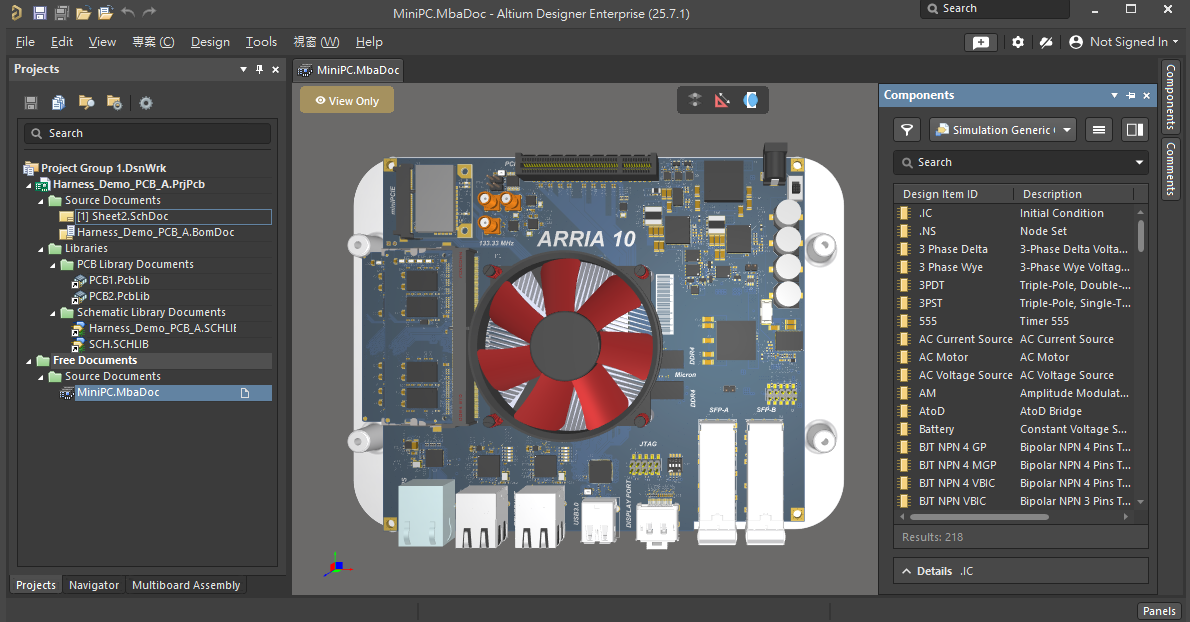This screenshot has width=1190, height=622.
Task: Pin the Projects panel with the pushpin icon
Action: click(260, 69)
